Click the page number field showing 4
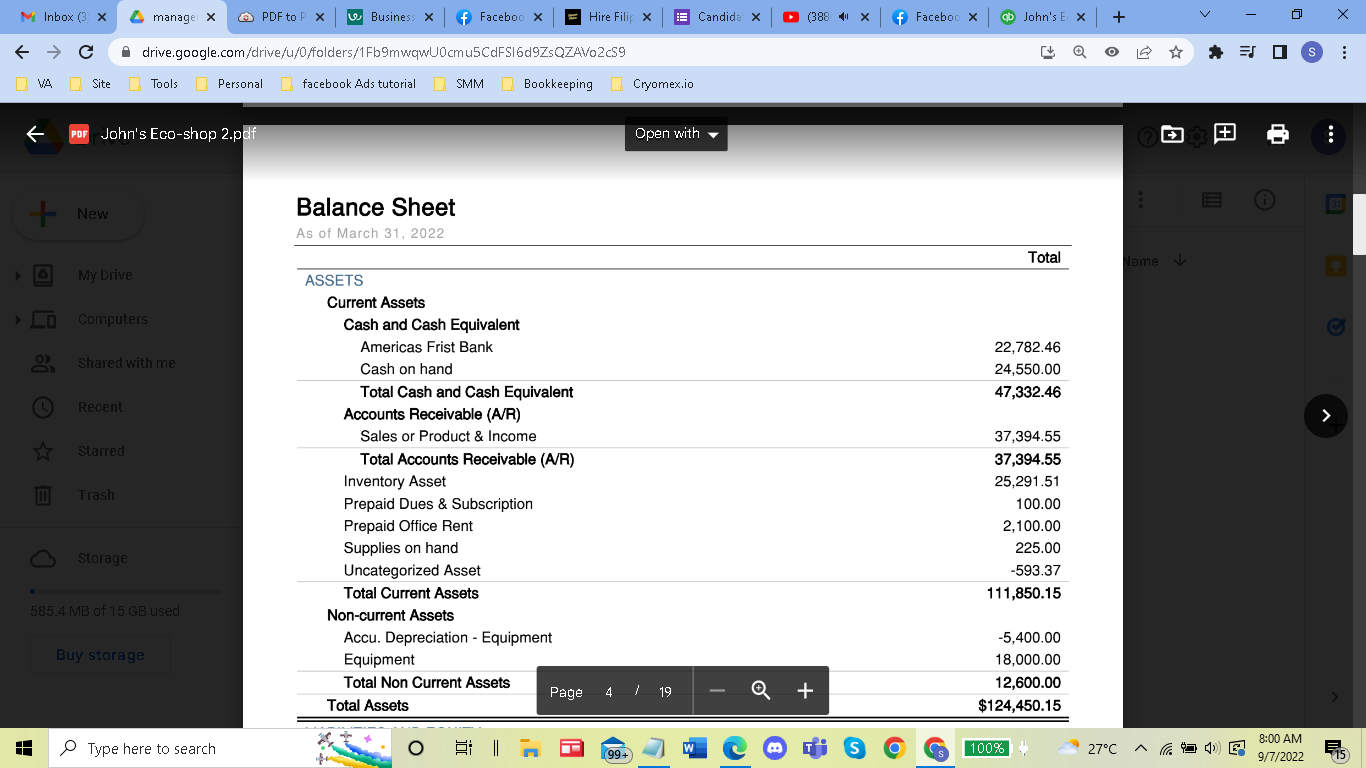The height and width of the screenshot is (768, 1366). point(609,692)
